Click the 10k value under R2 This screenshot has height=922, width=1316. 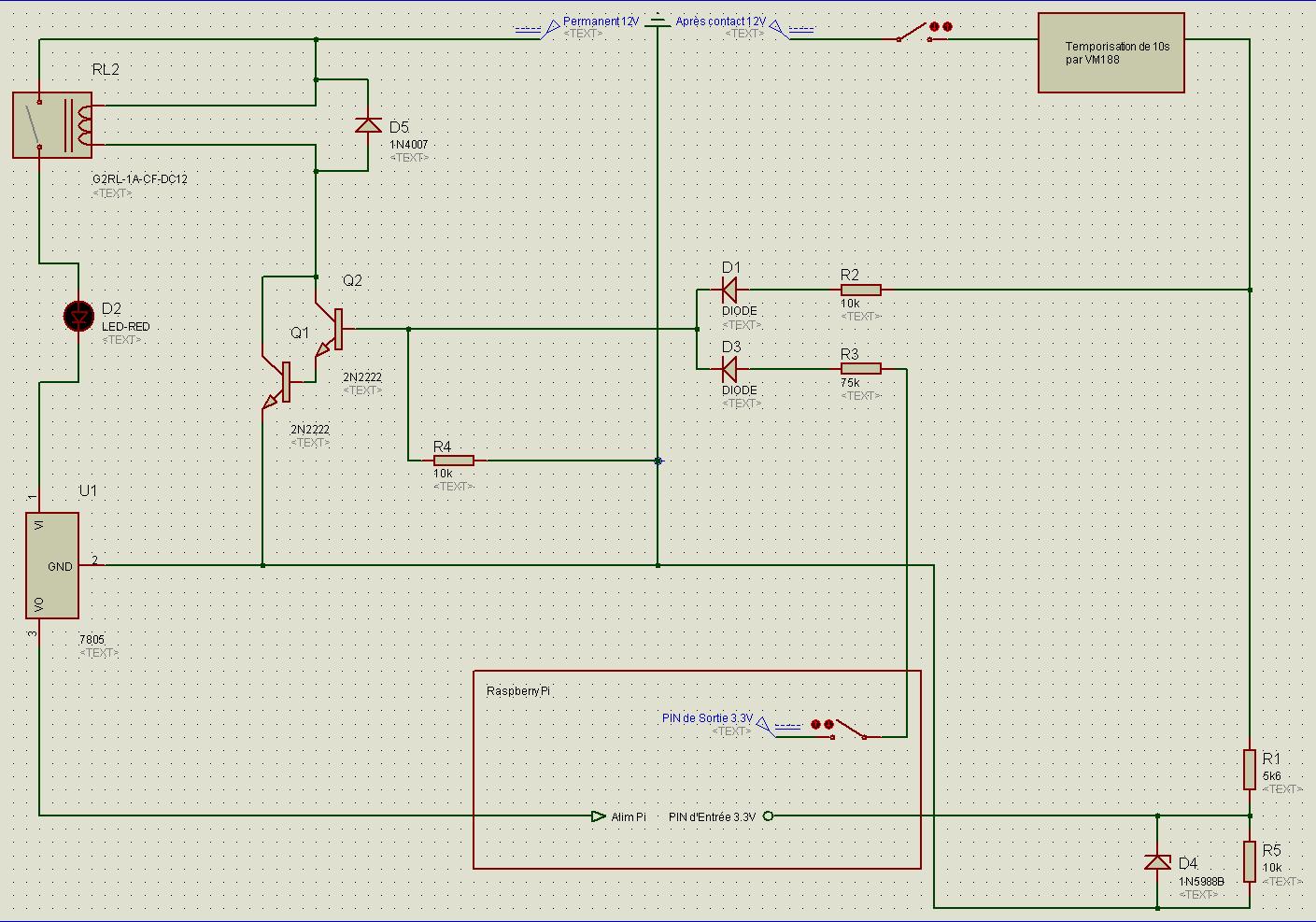pos(850,304)
